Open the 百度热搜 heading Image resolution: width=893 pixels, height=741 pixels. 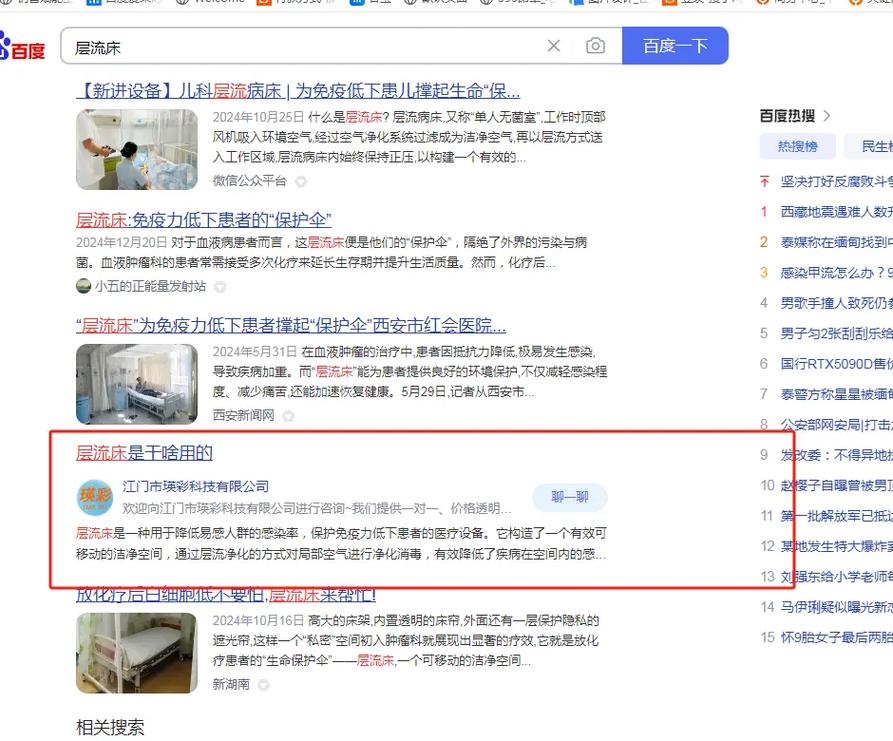click(787, 116)
